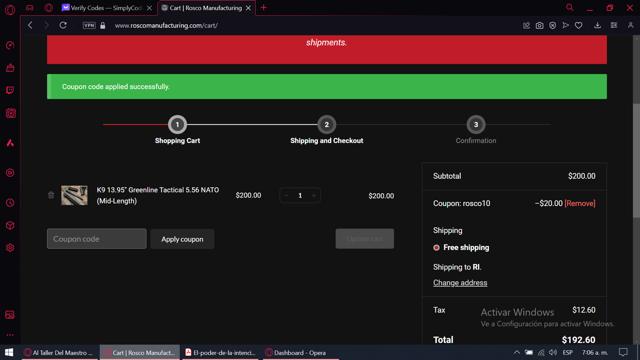Open the Aria AI sidebar icon
This screenshot has height=360, width=640.
10,143
